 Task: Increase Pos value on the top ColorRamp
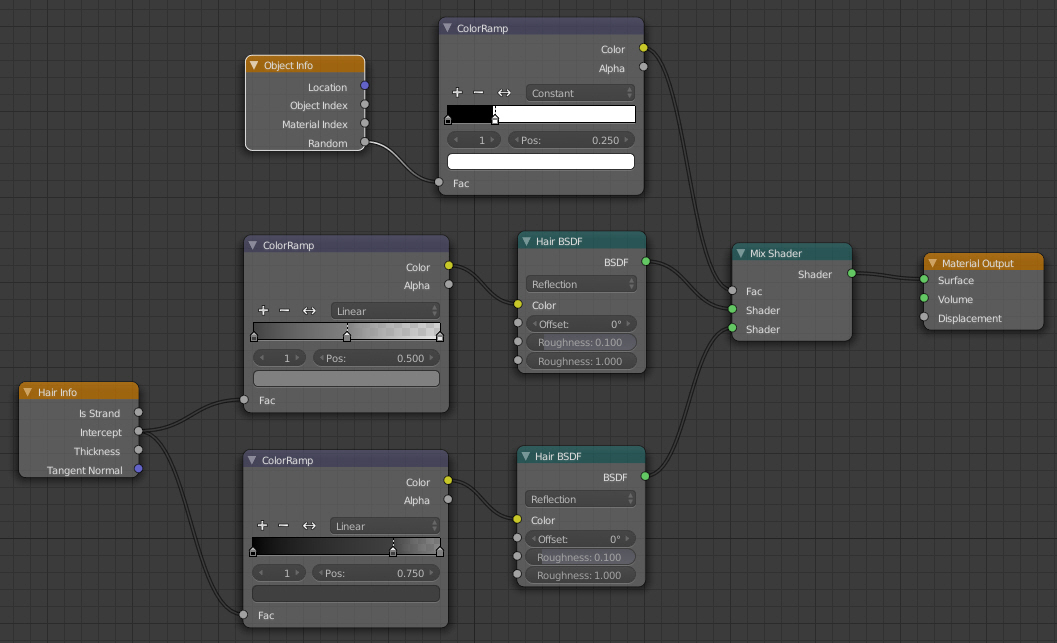click(627, 140)
